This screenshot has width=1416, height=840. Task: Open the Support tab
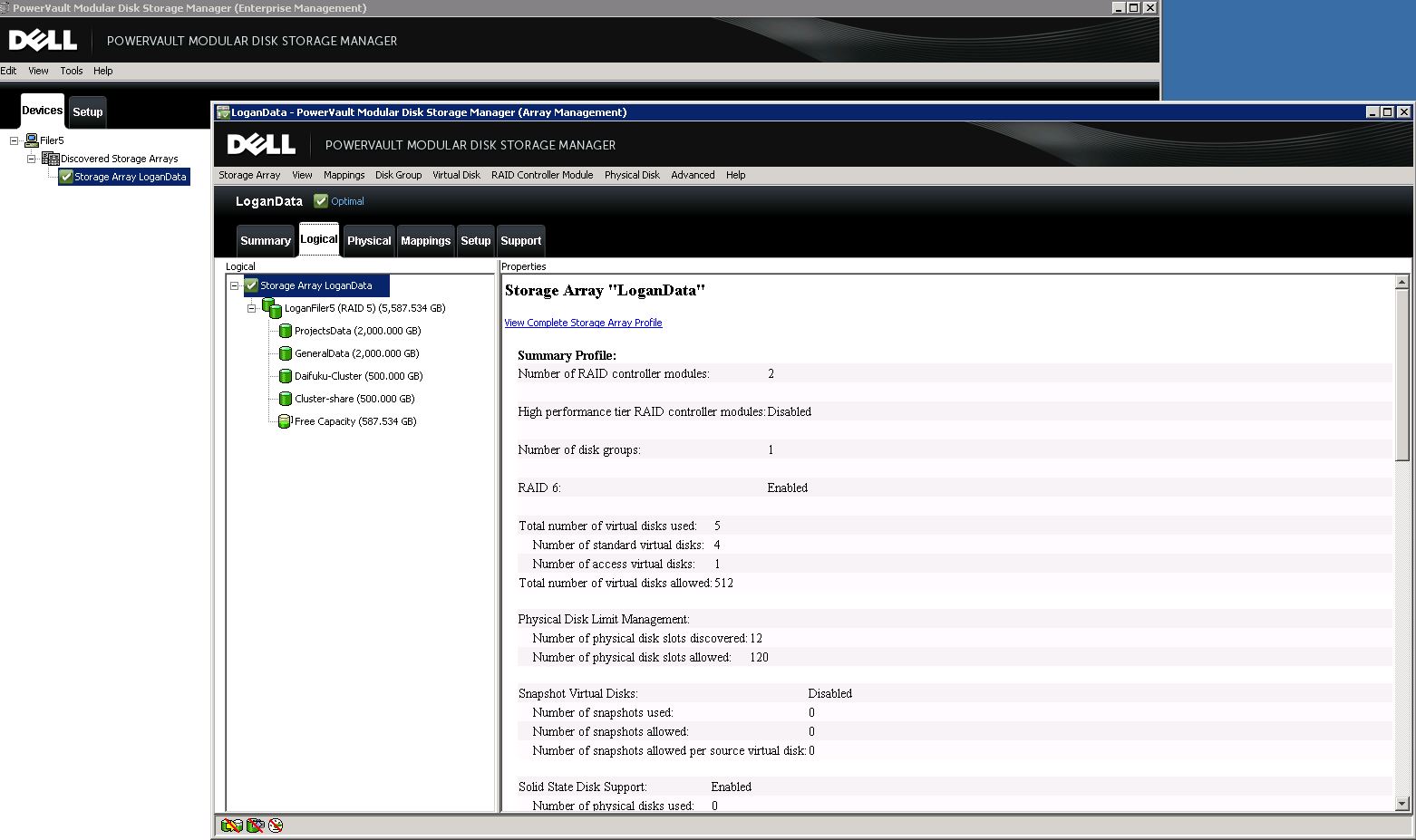[520, 241]
